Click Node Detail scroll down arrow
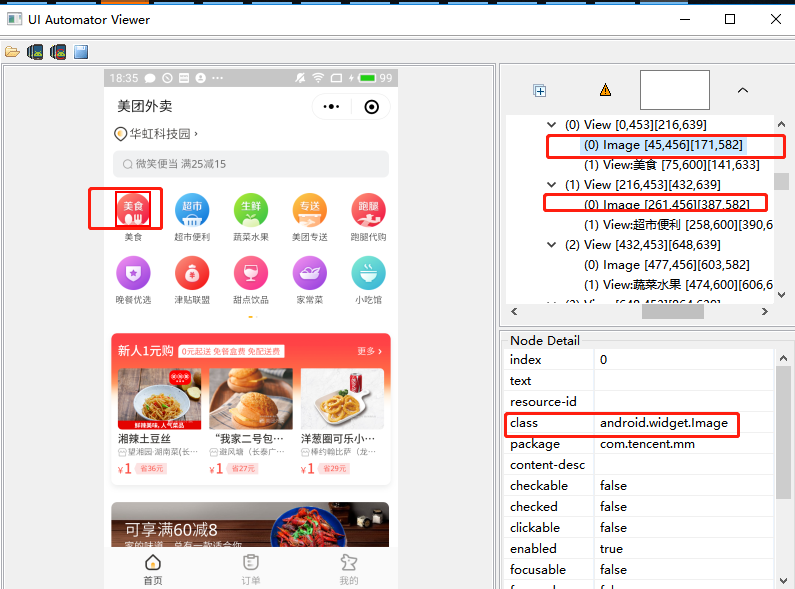Image resolution: width=795 pixels, height=589 pixels. 783,580
